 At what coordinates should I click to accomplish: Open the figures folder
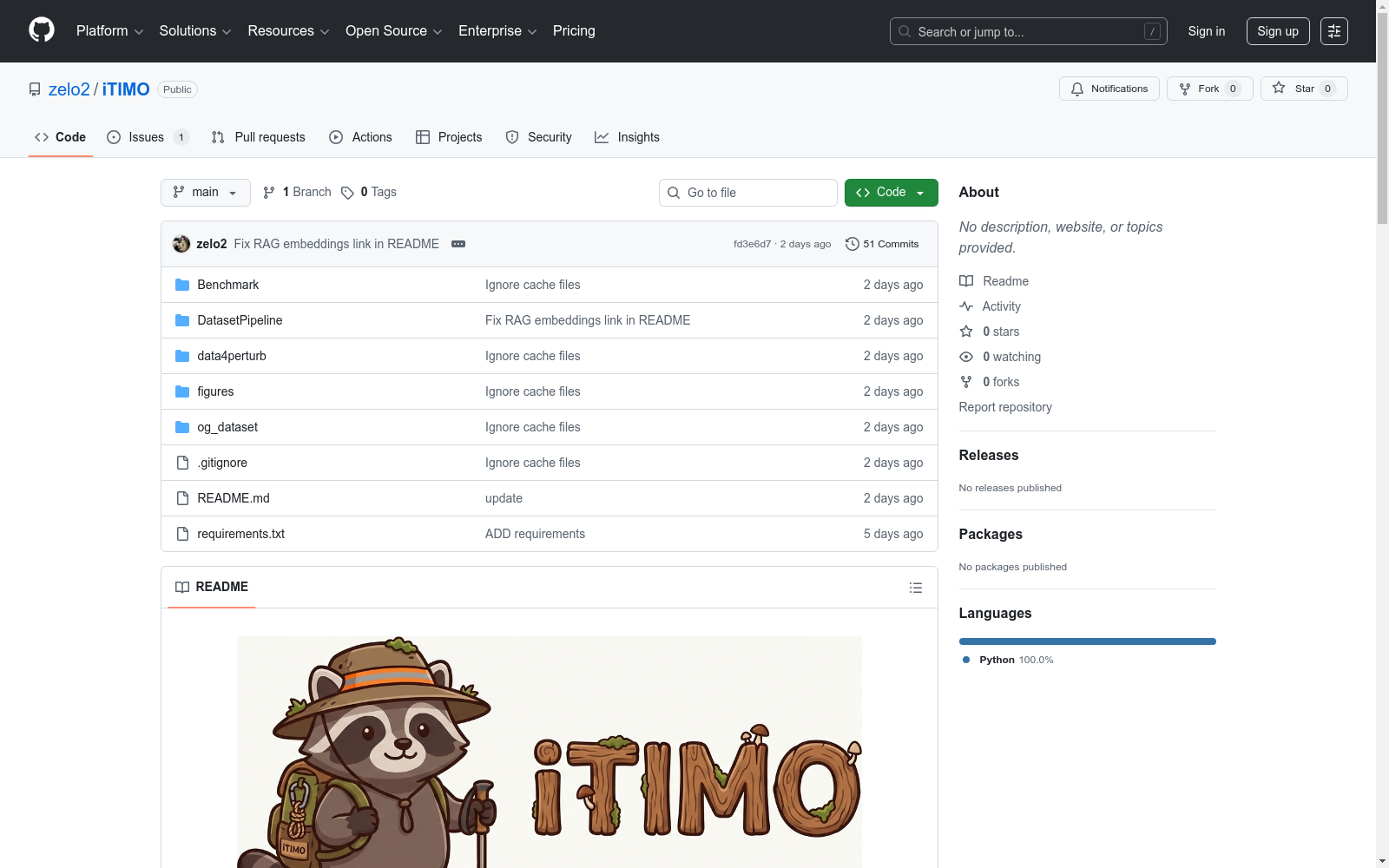[x=215, y=391]
